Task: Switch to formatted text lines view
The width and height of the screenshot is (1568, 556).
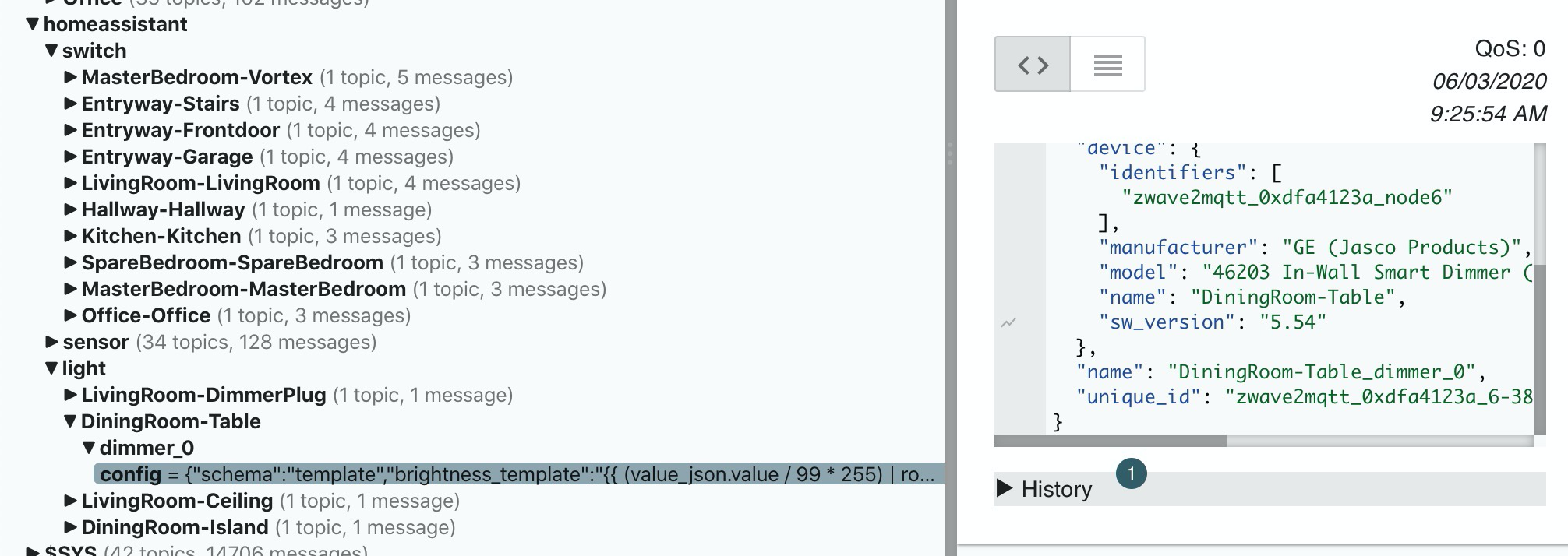Action: (1107, 64)
